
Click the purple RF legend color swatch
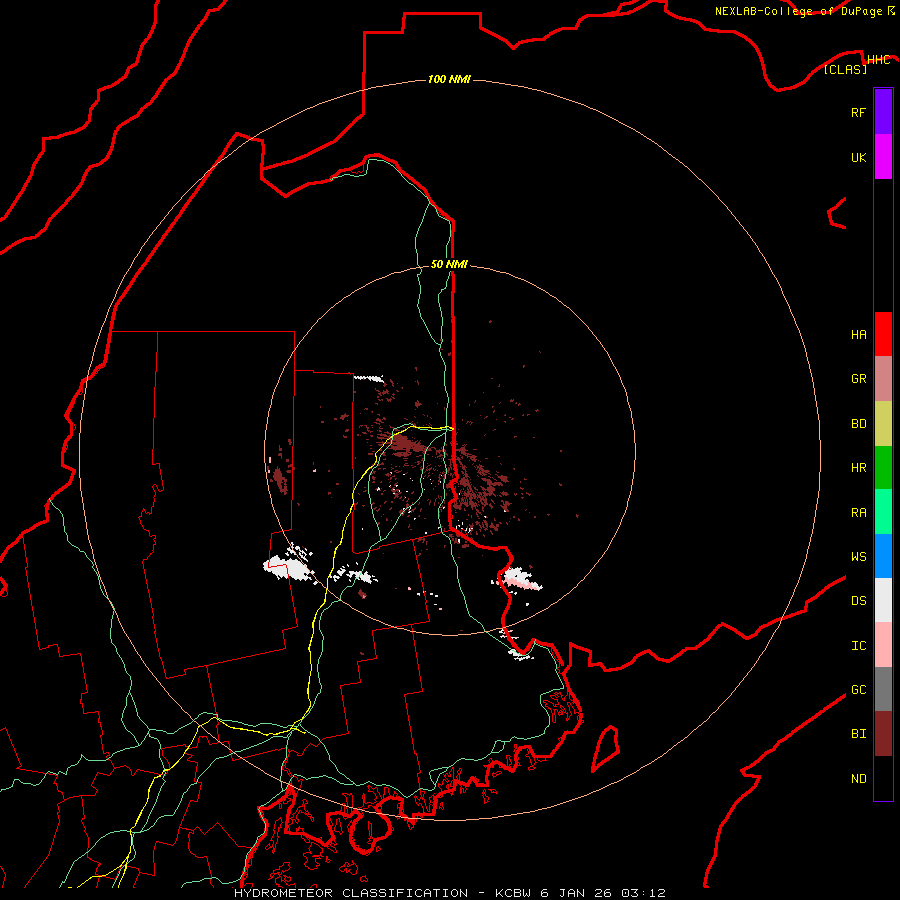[x=883, y=112]
